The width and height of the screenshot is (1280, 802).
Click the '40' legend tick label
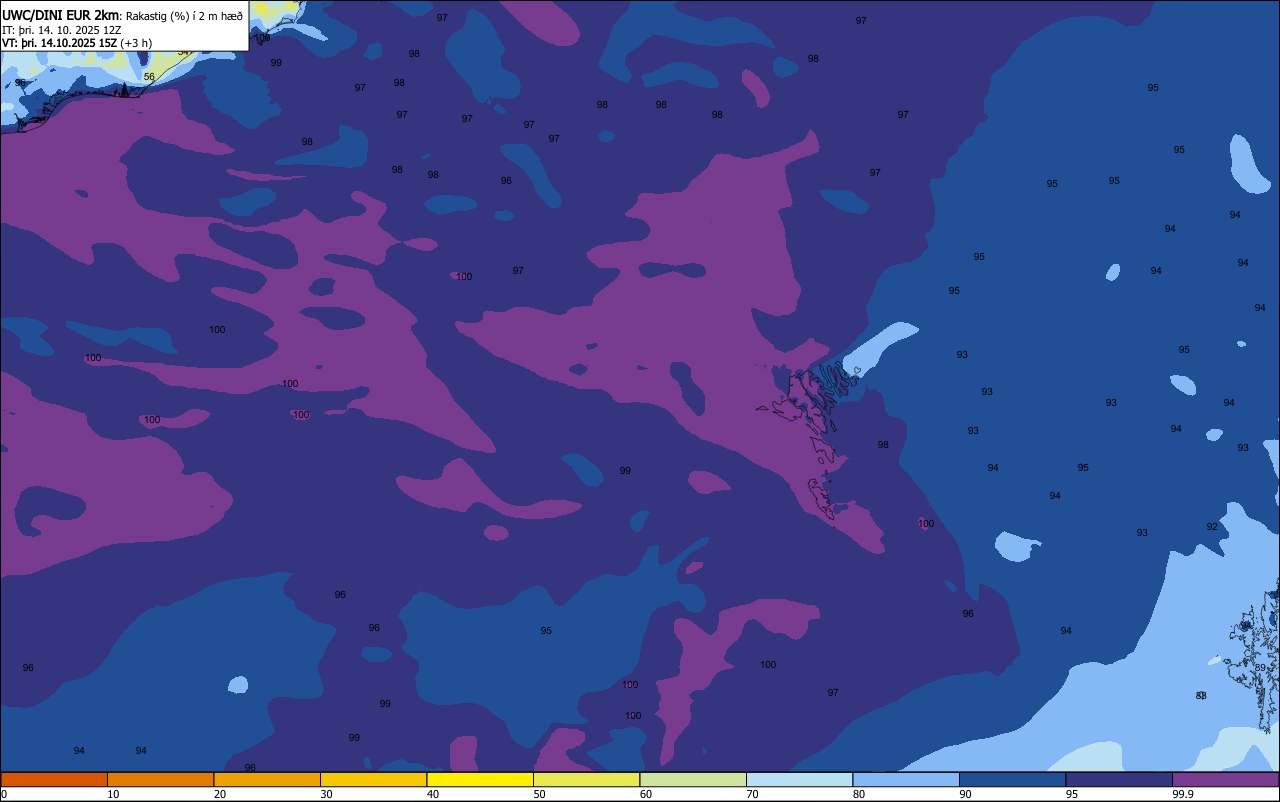tap(433, 794)
